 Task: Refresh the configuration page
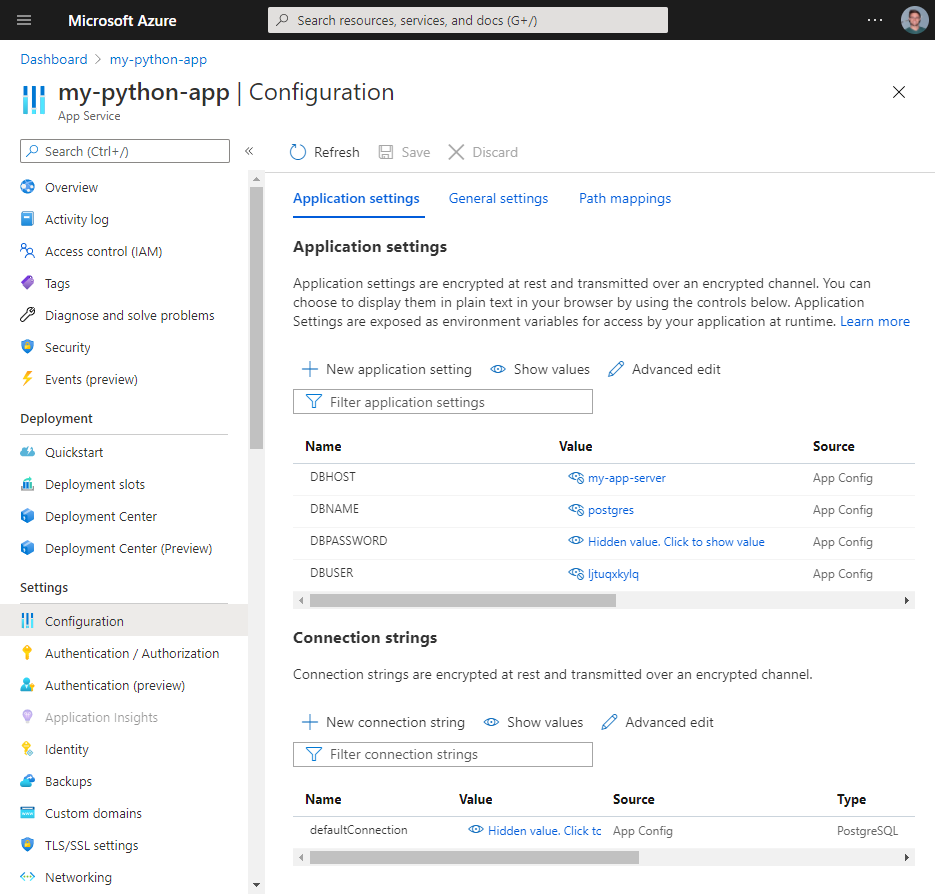click(x=324, y=152)
